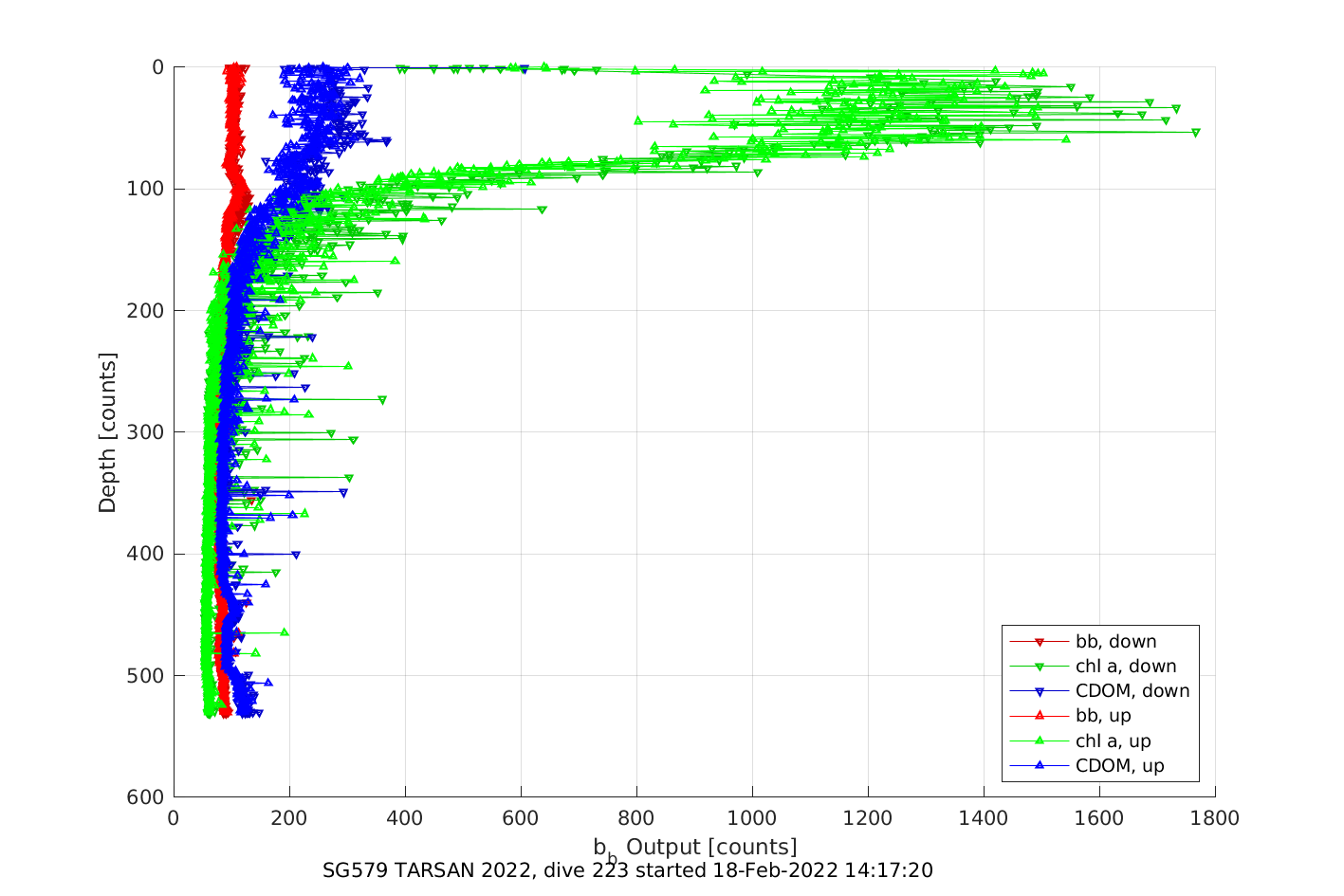Click x-axis tick label 400
Viewport: 1344px width, 896px height.
tap(405, 818)
